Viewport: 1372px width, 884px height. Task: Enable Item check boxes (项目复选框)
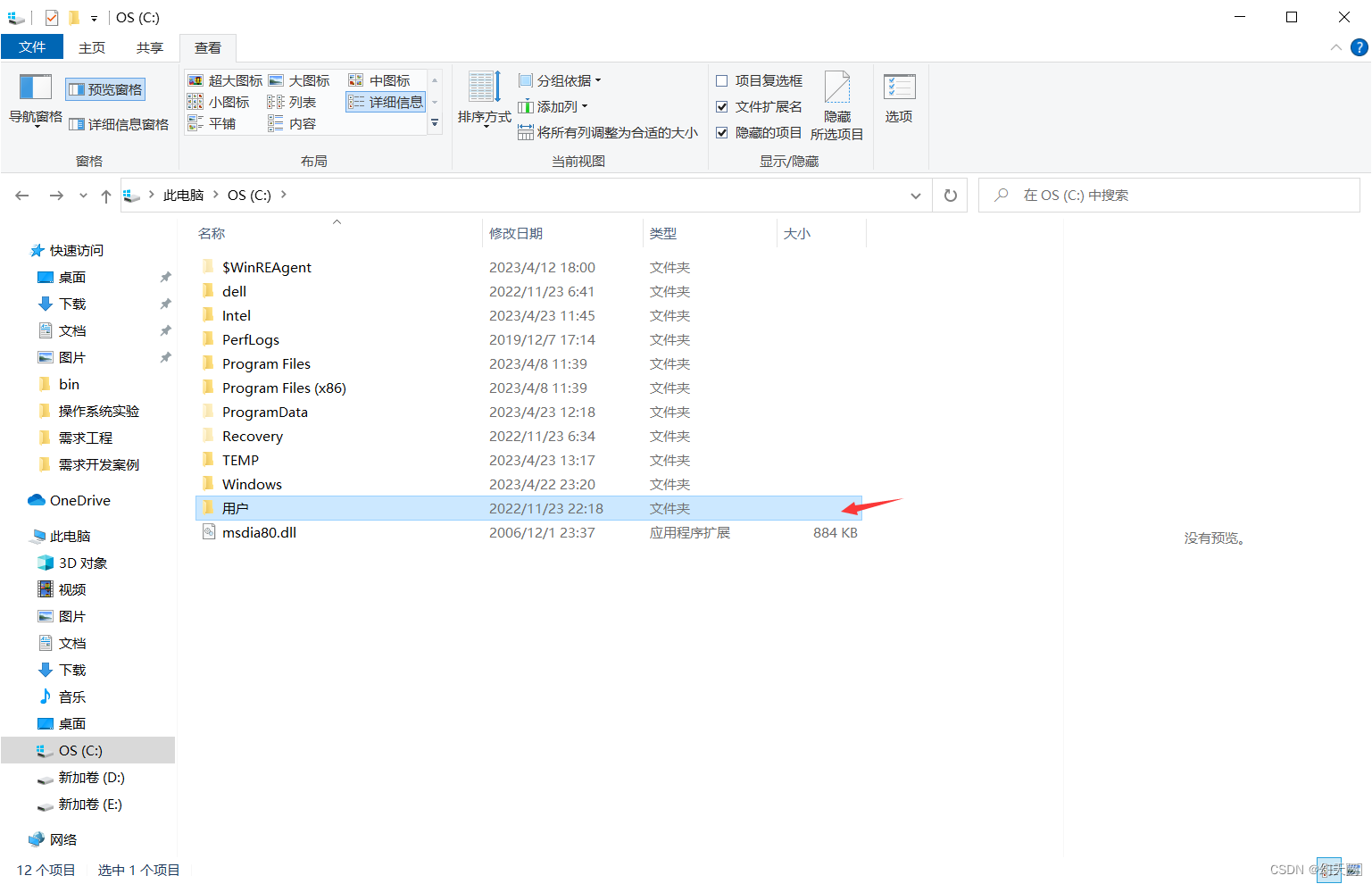tap(759, 80)
